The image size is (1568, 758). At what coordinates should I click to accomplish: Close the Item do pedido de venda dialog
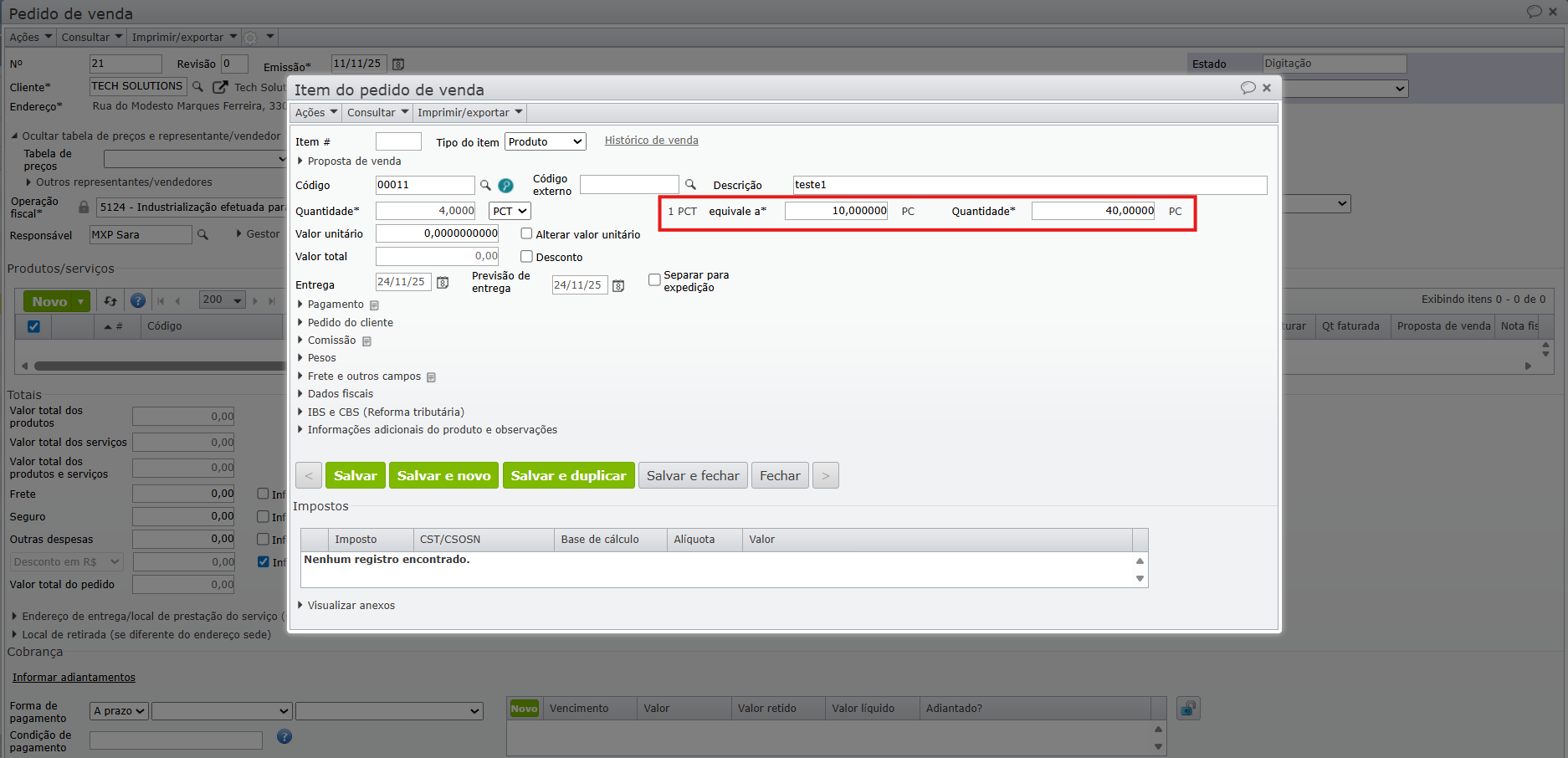1267,88
